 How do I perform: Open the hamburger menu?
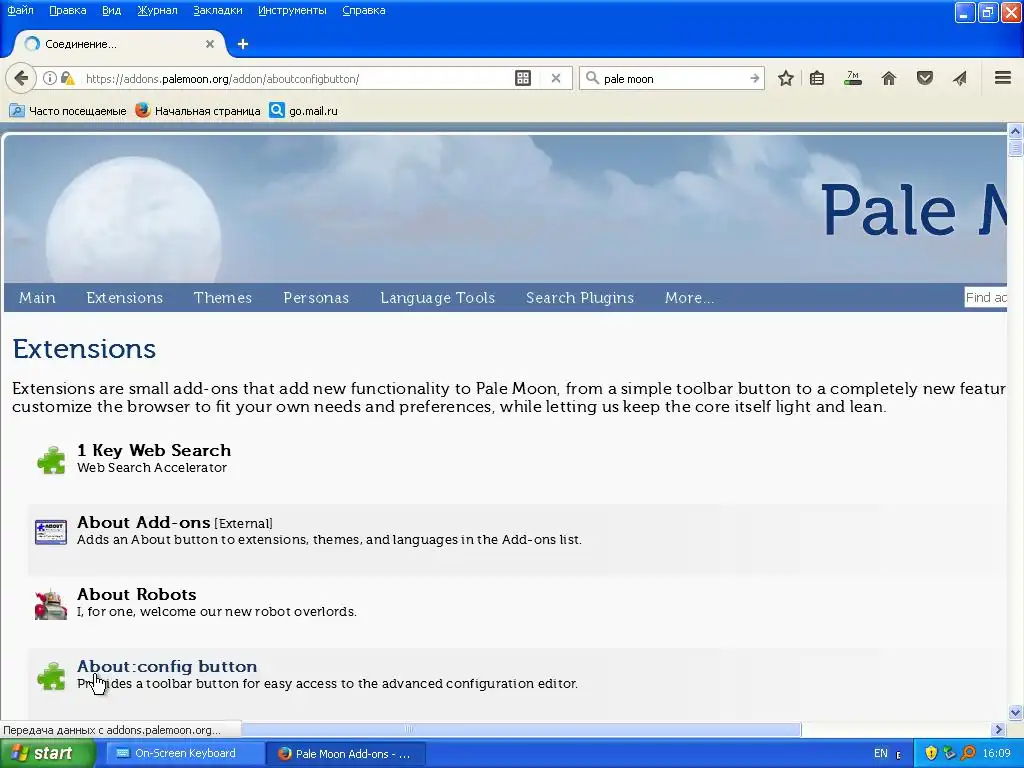point(1003,78)
